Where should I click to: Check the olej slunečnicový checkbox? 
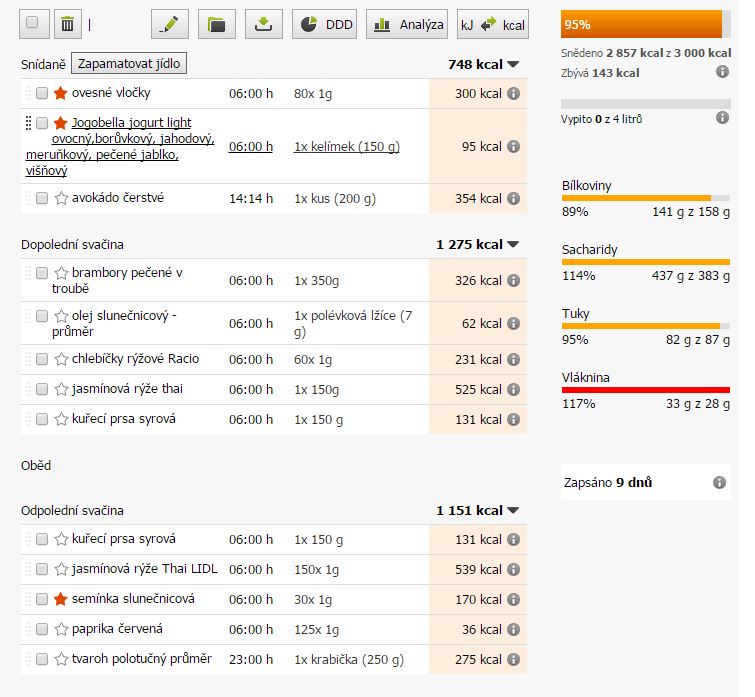pyautogui.click(x=42, y=316)
